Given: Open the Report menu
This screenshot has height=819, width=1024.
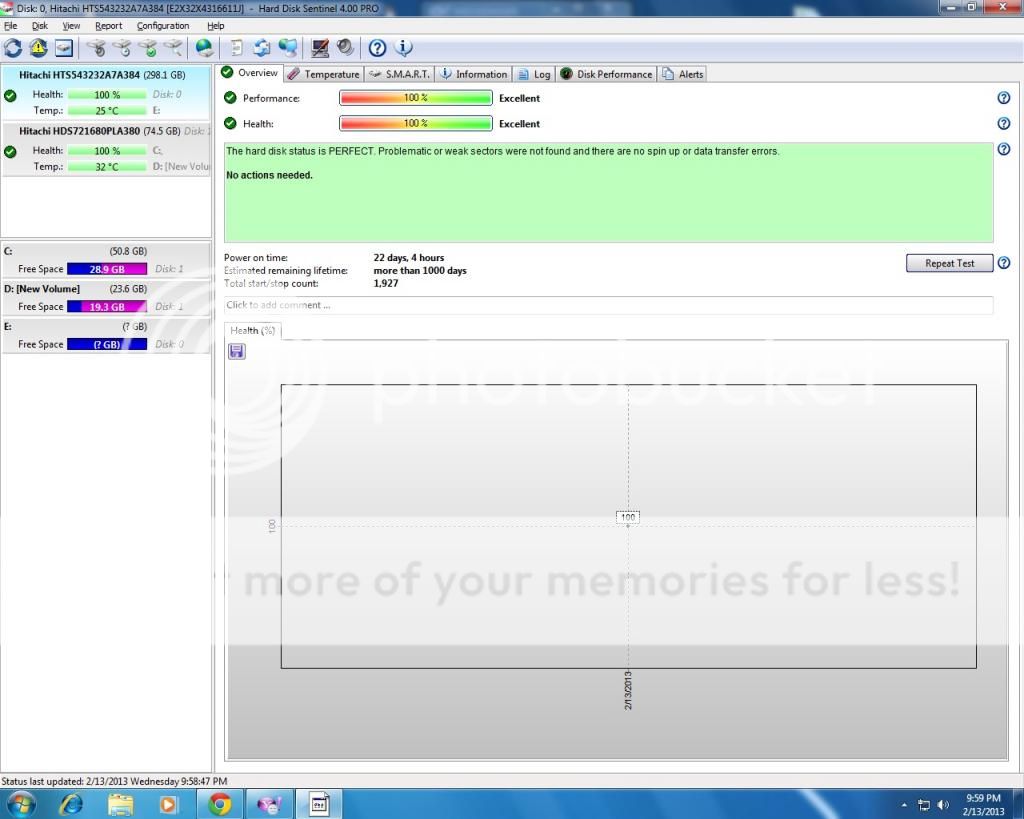Looking at the screenshot, I should click(x=108, y=26).
